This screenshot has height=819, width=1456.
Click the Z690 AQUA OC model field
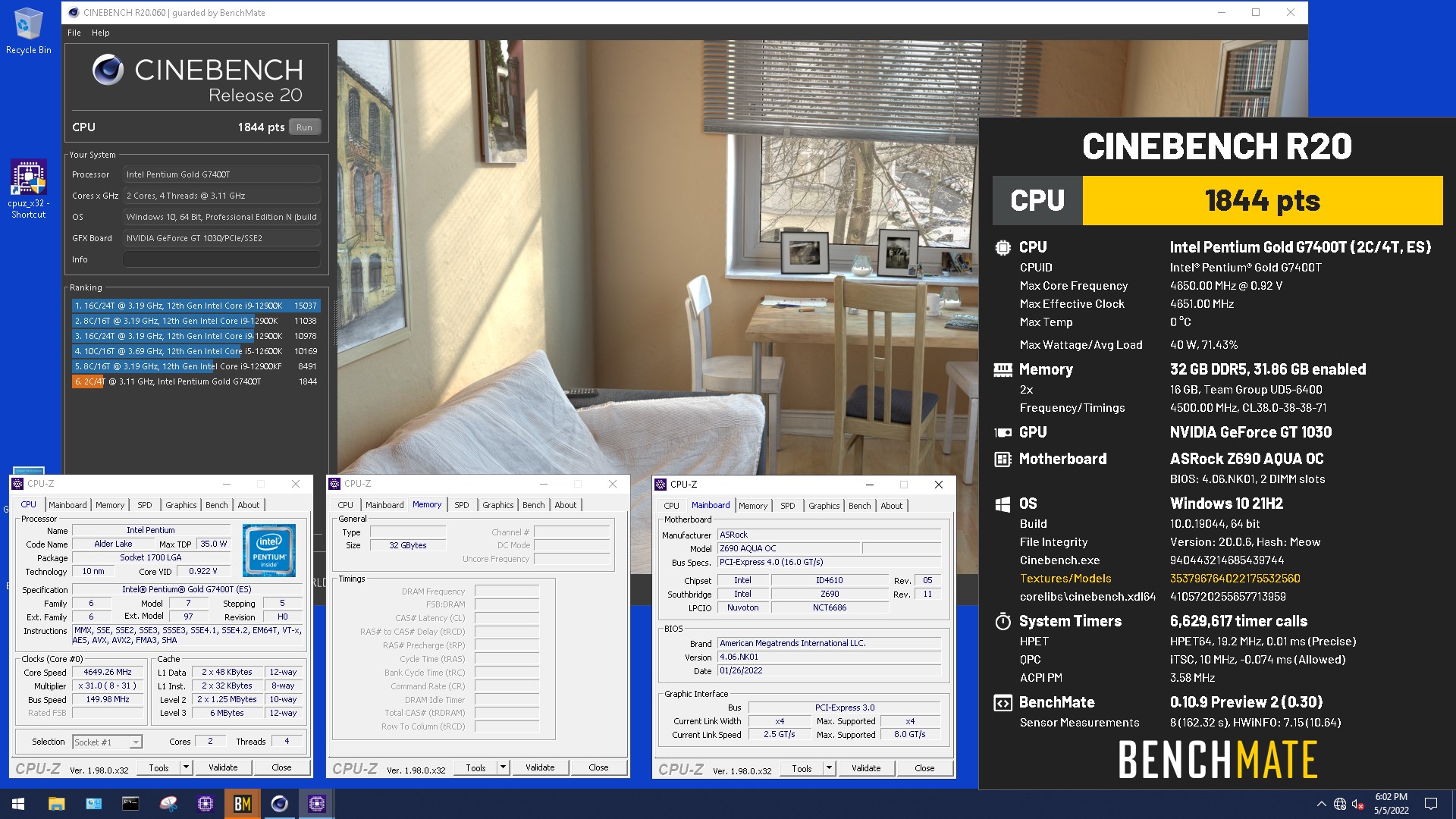(x=789, y=548)
